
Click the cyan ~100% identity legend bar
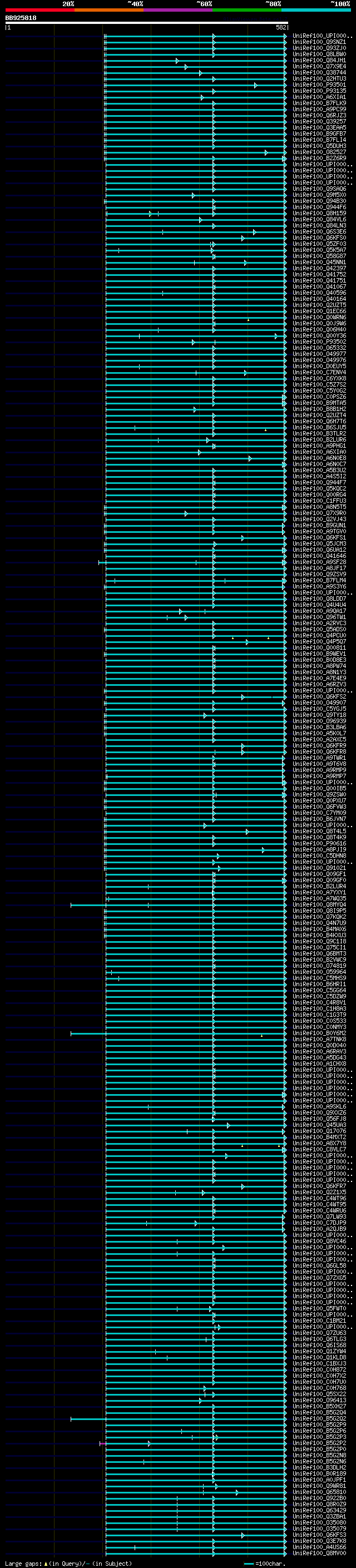pyautogui.click(x=316, y=10)
